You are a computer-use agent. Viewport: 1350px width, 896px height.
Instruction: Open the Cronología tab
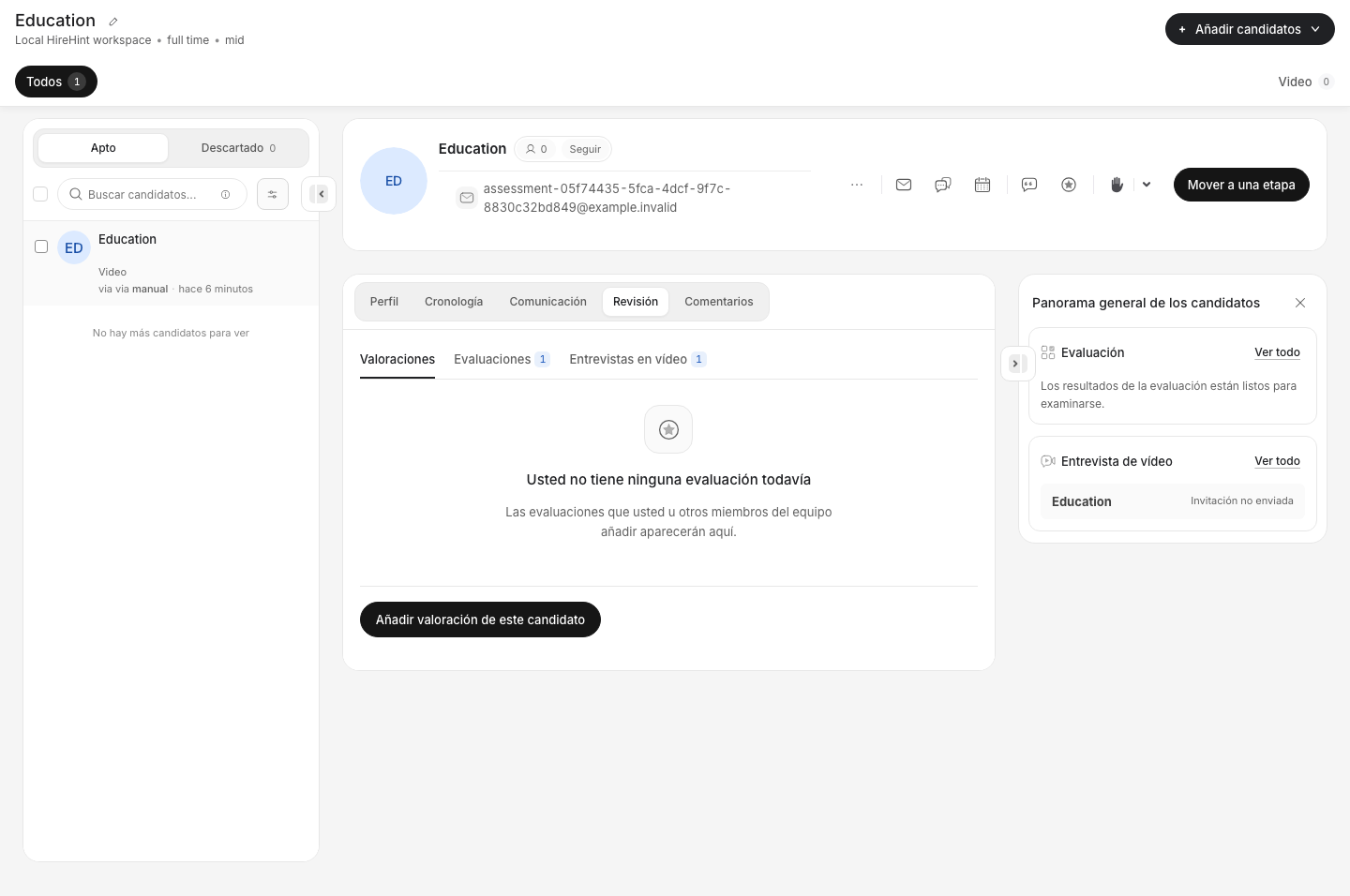tap(454, 302)
